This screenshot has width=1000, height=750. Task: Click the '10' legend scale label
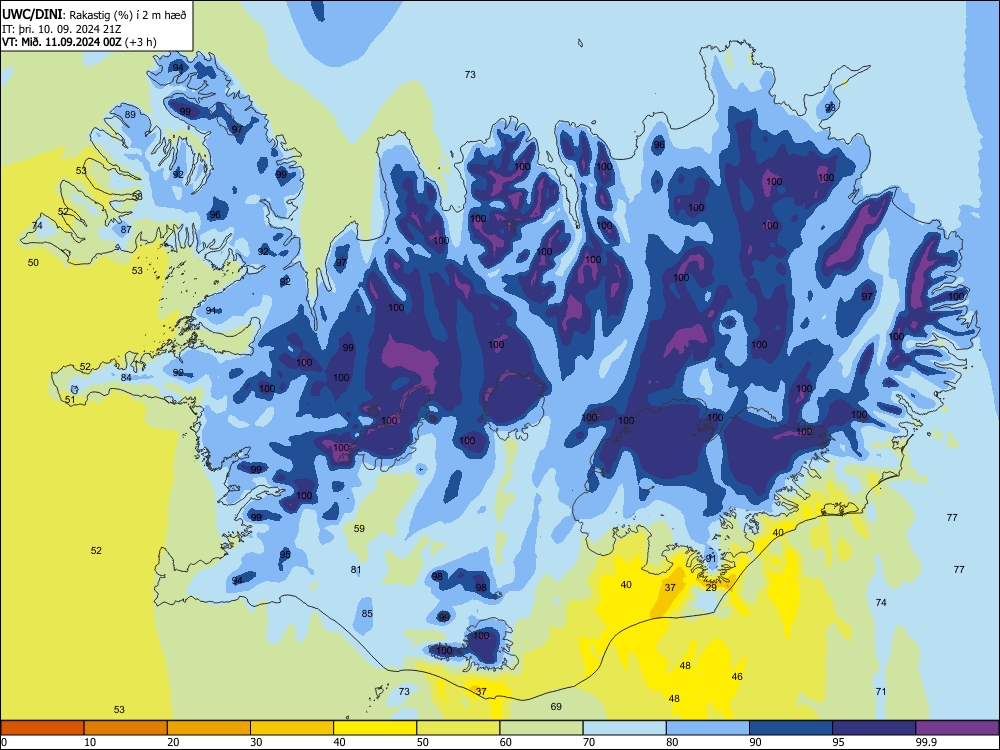coord(90,742)
